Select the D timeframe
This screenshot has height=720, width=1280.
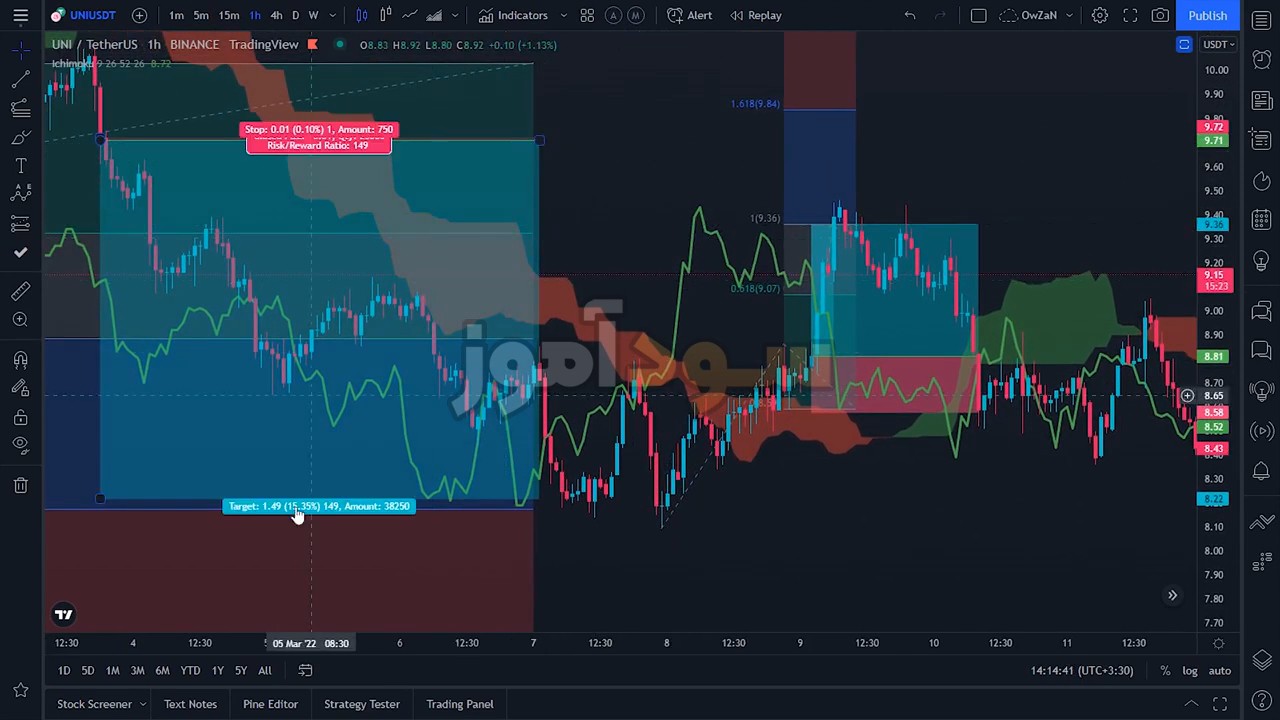295,15
